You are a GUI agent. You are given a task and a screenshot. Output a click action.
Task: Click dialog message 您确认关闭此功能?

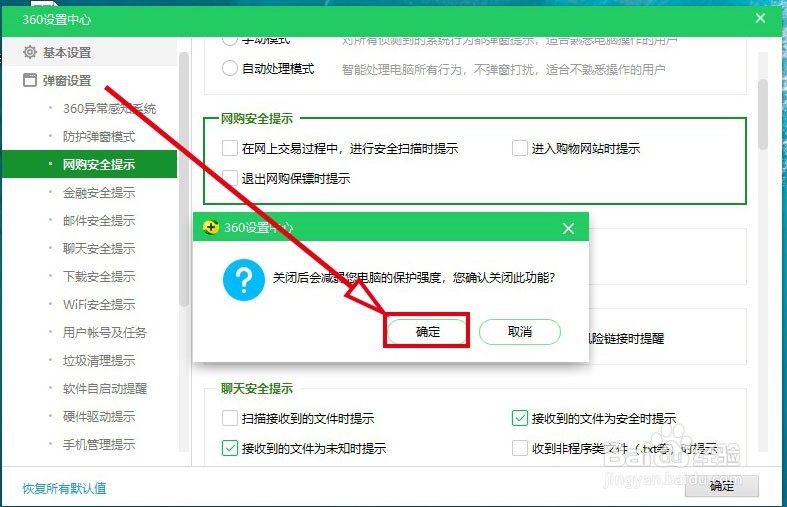(x=504, y=278)
